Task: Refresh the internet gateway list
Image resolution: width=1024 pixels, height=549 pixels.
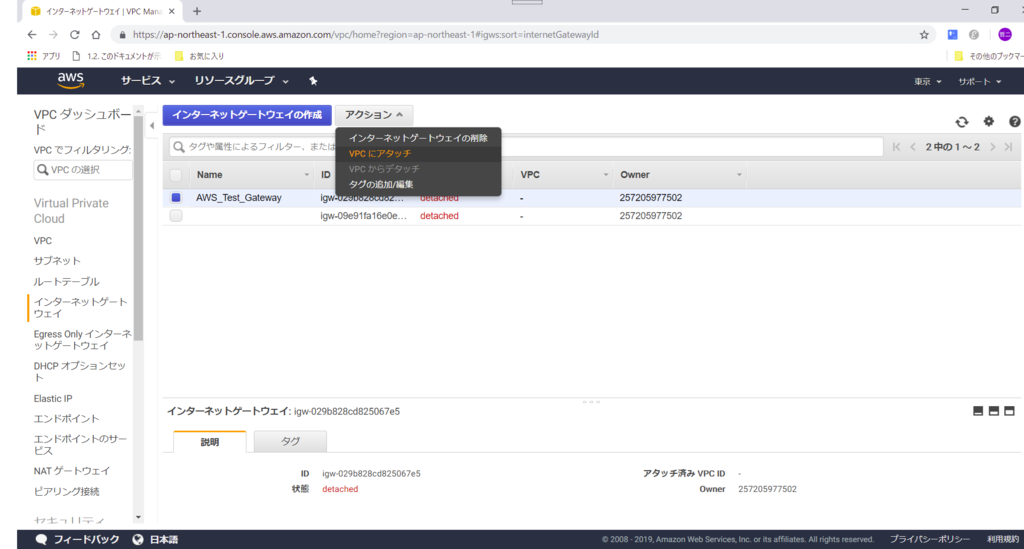Action: click(961, 122)
